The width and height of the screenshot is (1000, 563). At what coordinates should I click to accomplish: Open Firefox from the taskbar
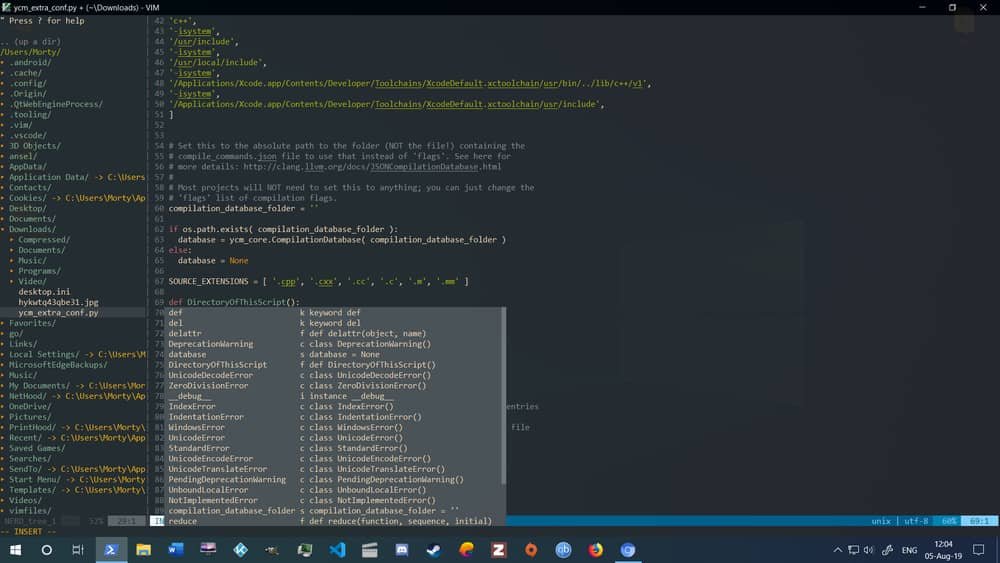click(x=596, y=550)
